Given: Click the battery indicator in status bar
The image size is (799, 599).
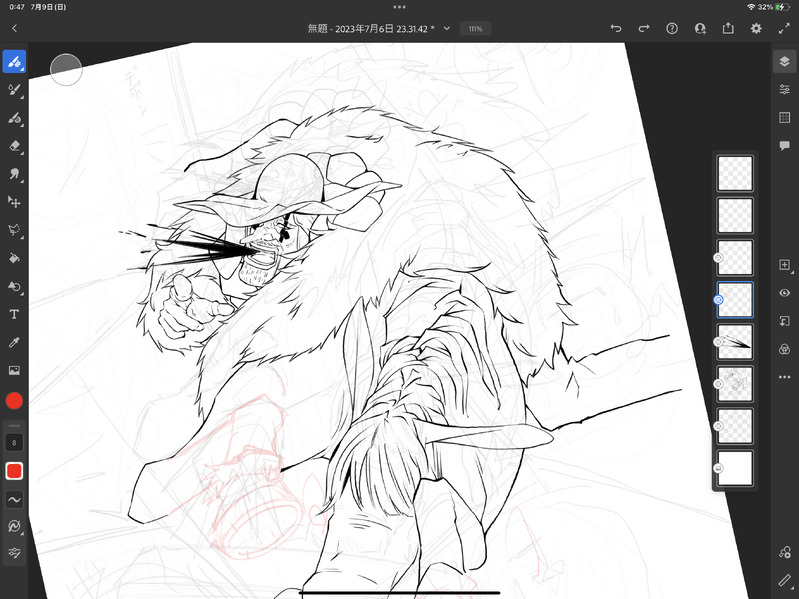Looking at the screenshot, I should tap(782, 7).
